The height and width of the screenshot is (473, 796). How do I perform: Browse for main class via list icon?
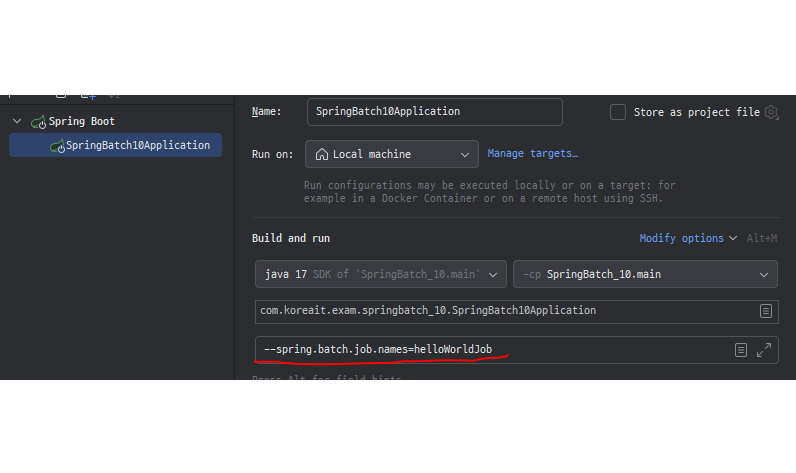766,311
